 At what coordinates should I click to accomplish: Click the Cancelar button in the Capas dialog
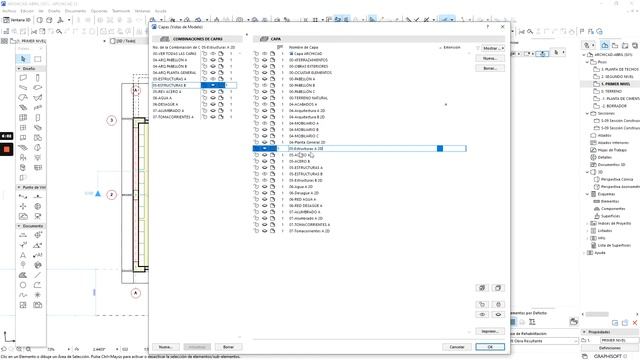(457, 347)
